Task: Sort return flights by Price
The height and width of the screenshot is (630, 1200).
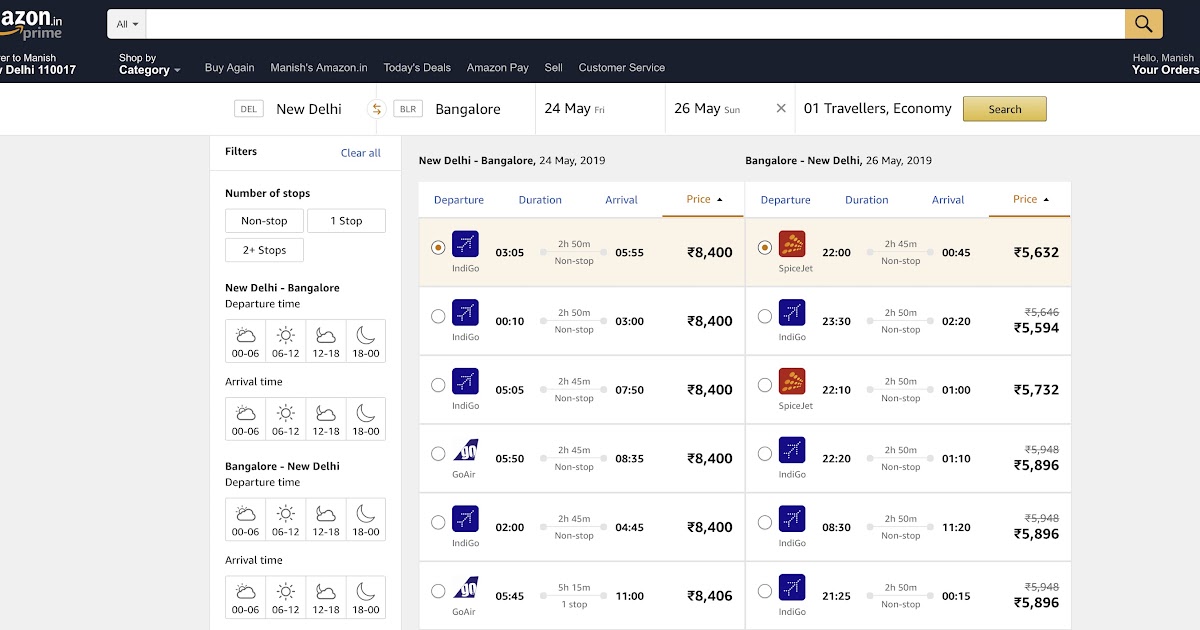Action: point(1030,200)
